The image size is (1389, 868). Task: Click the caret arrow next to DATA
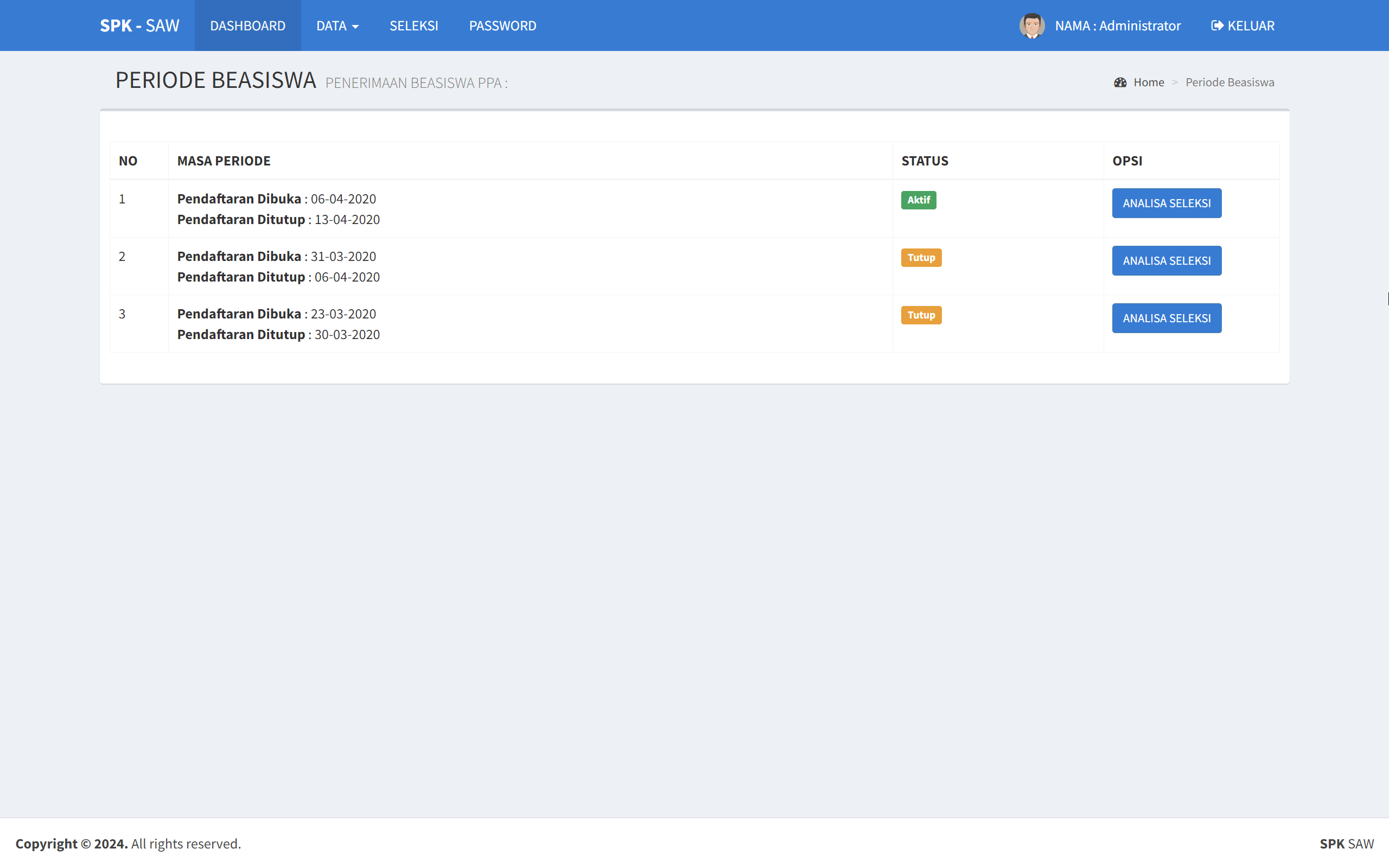(x=356, y=27)
